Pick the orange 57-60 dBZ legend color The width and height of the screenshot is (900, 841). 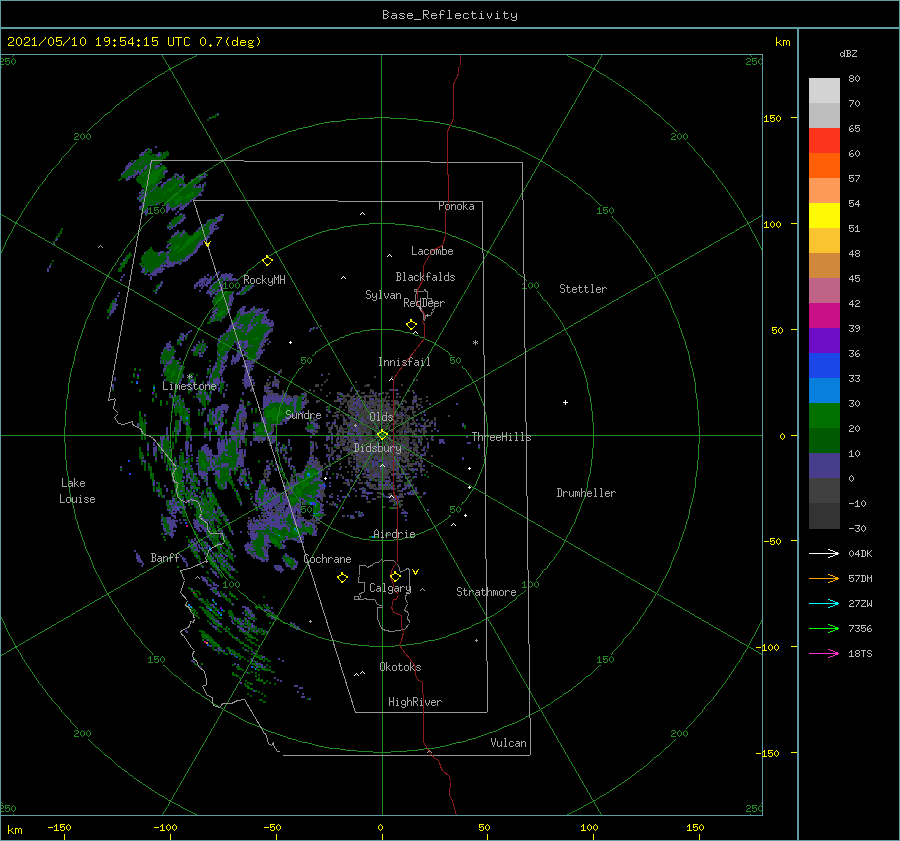(824, 165)
